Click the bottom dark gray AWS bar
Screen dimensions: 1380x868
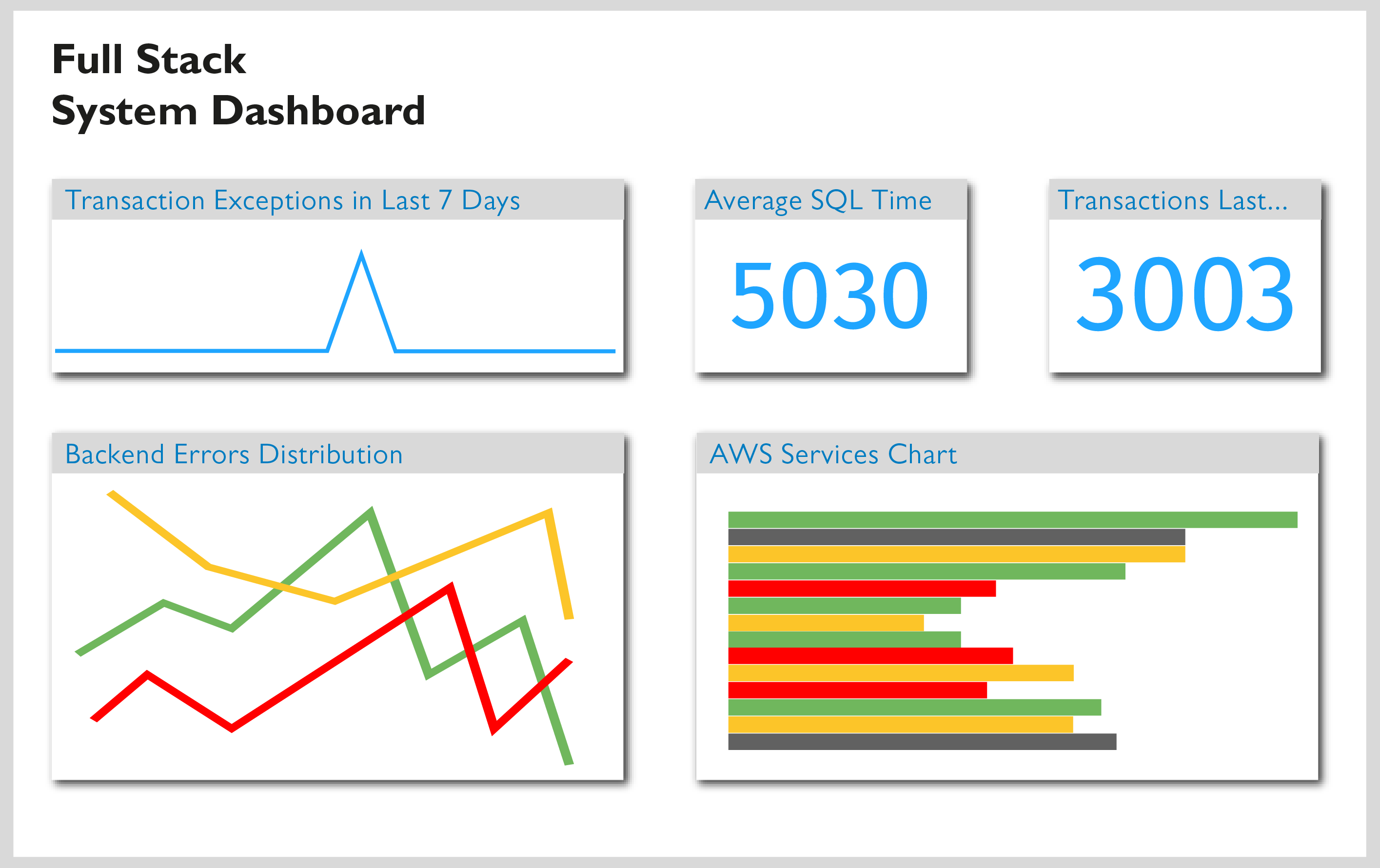click(922, 741)
